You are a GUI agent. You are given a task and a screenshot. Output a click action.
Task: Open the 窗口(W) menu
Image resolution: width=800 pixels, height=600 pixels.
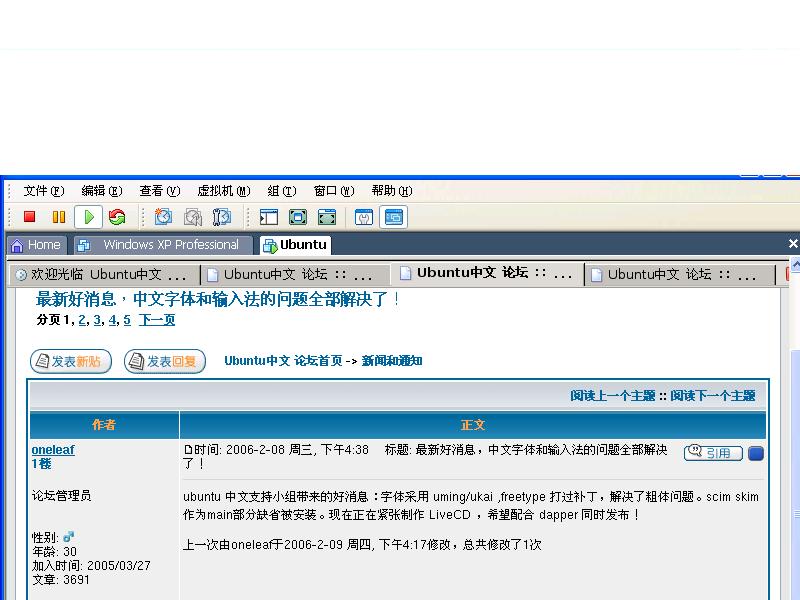pyautogui.click(x=334, y=191)
